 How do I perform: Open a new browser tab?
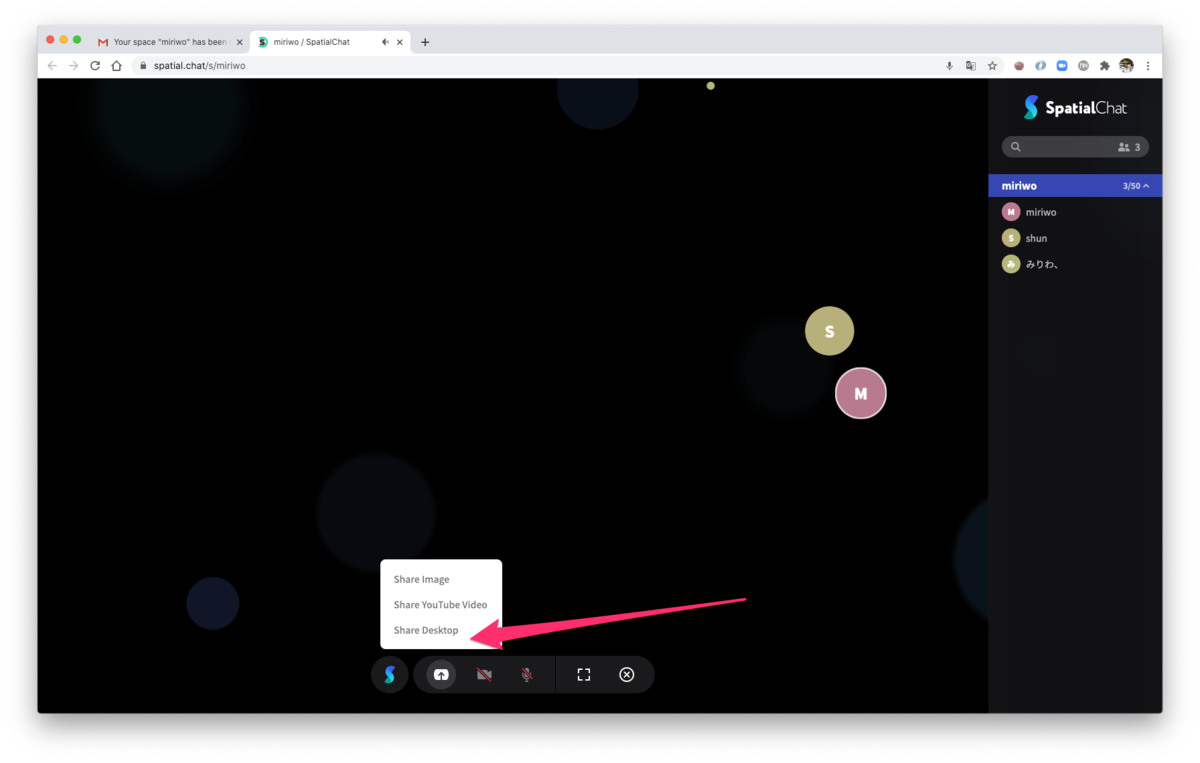[425, 42]
